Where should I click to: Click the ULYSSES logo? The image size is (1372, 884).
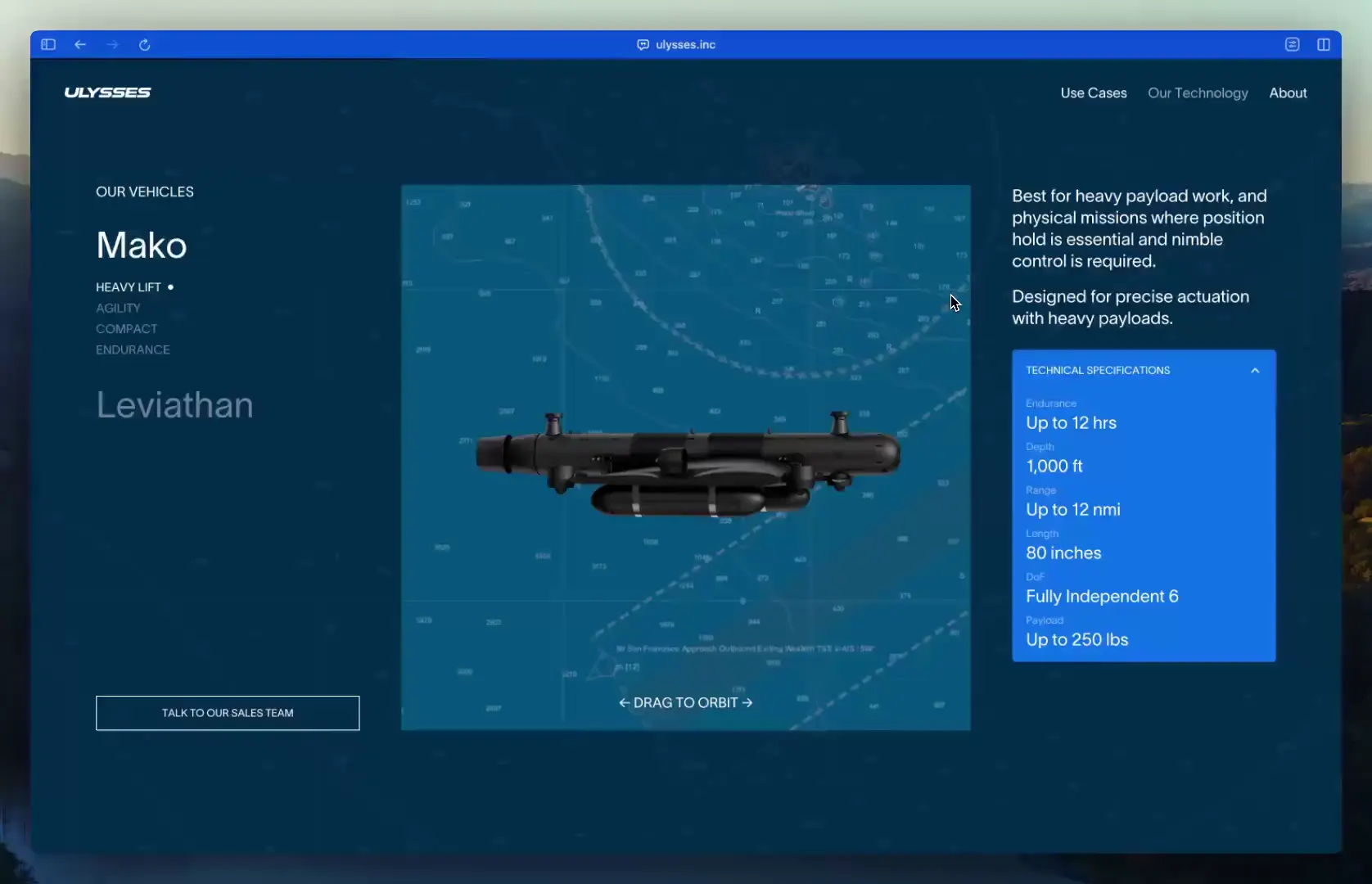point(107,92)
